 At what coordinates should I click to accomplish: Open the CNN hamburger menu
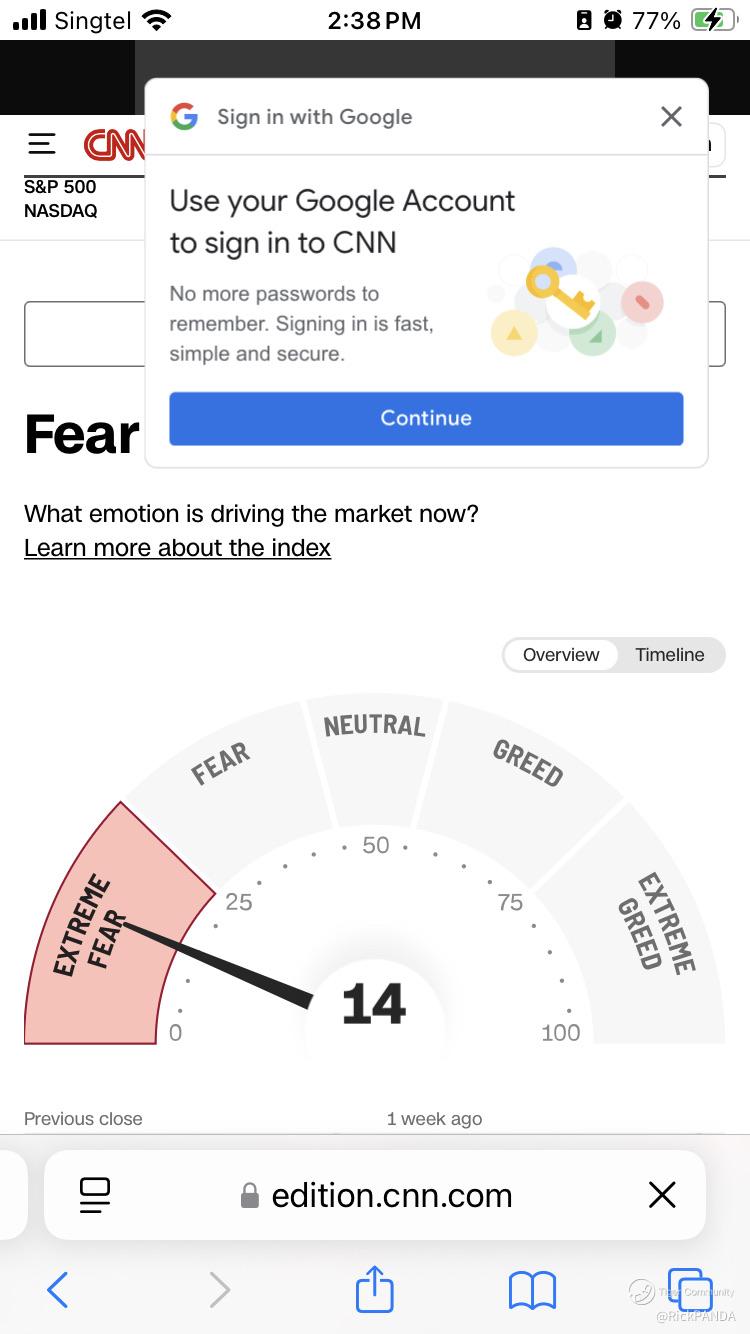pos(42,145)
